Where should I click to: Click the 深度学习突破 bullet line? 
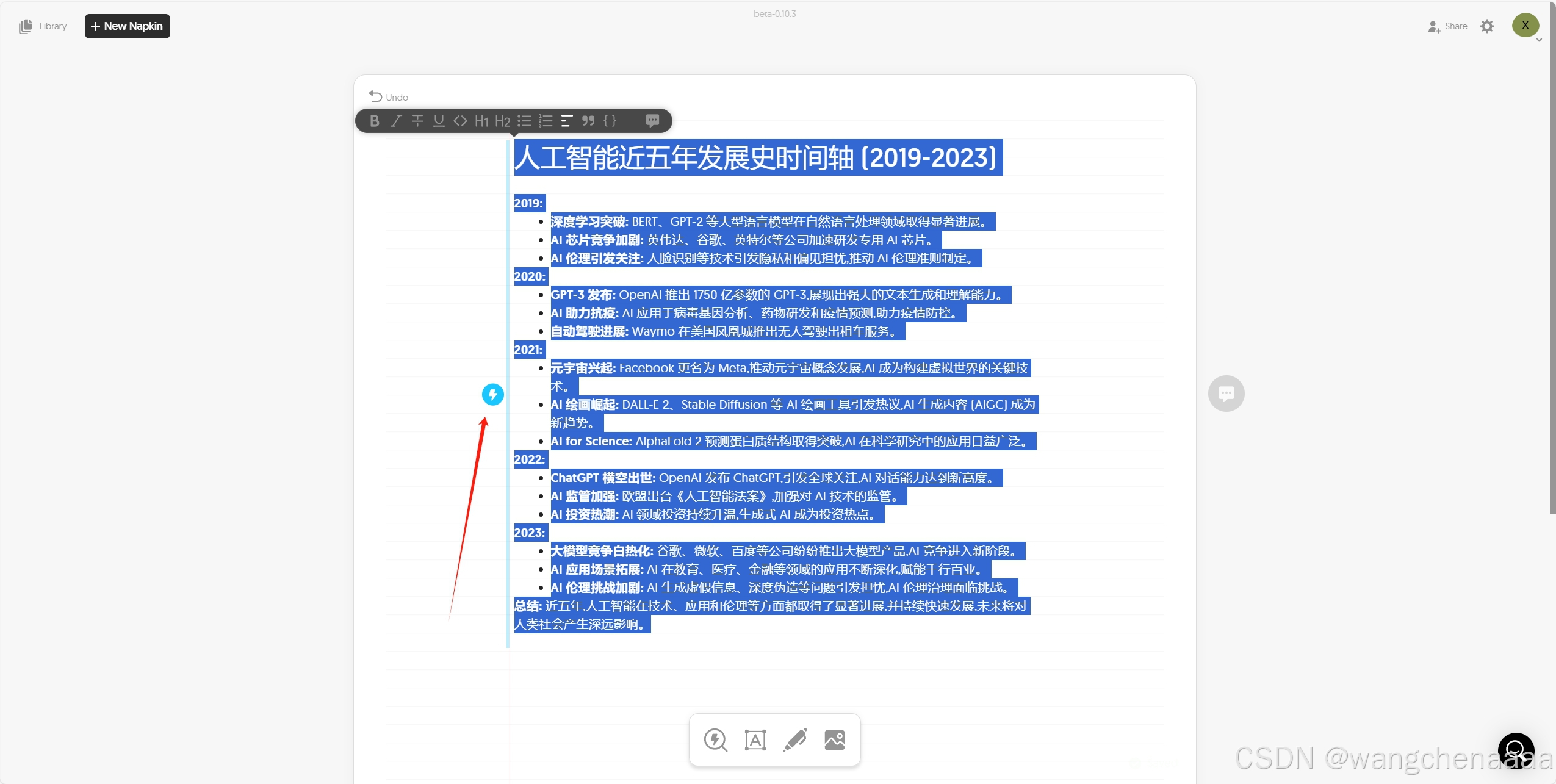[773, 221]
